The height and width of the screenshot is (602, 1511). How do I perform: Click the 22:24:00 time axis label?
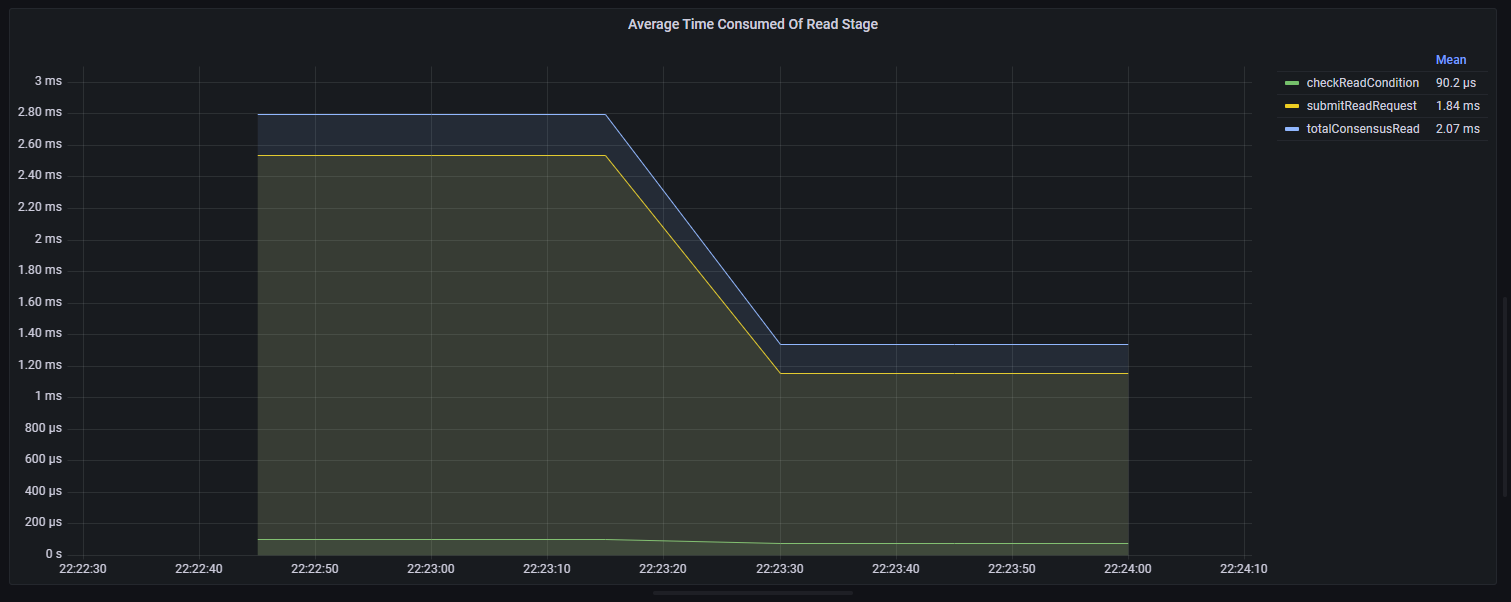click(x=1128, y=569)
